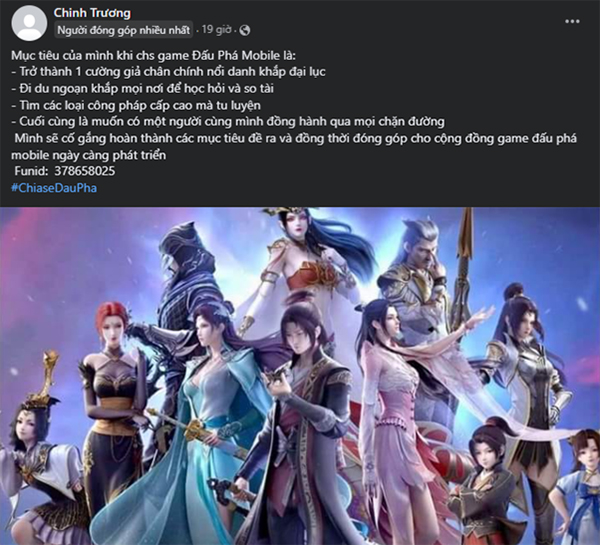Open the three-dot post options menu

click(x=572, y=21)
